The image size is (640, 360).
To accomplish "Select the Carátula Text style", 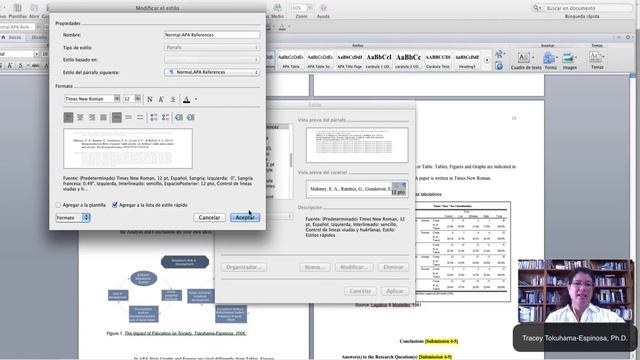I will (438, 60).
